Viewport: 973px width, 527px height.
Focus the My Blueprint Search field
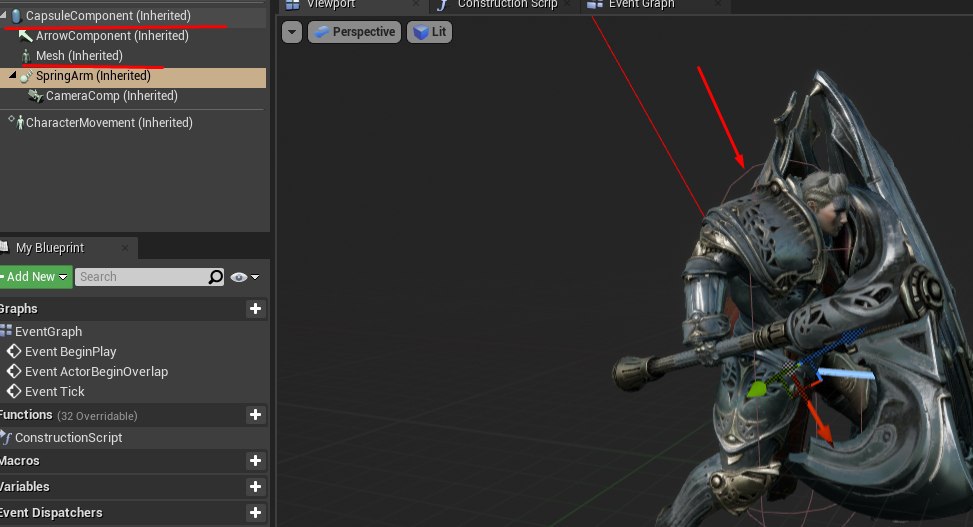coord(142,277)
